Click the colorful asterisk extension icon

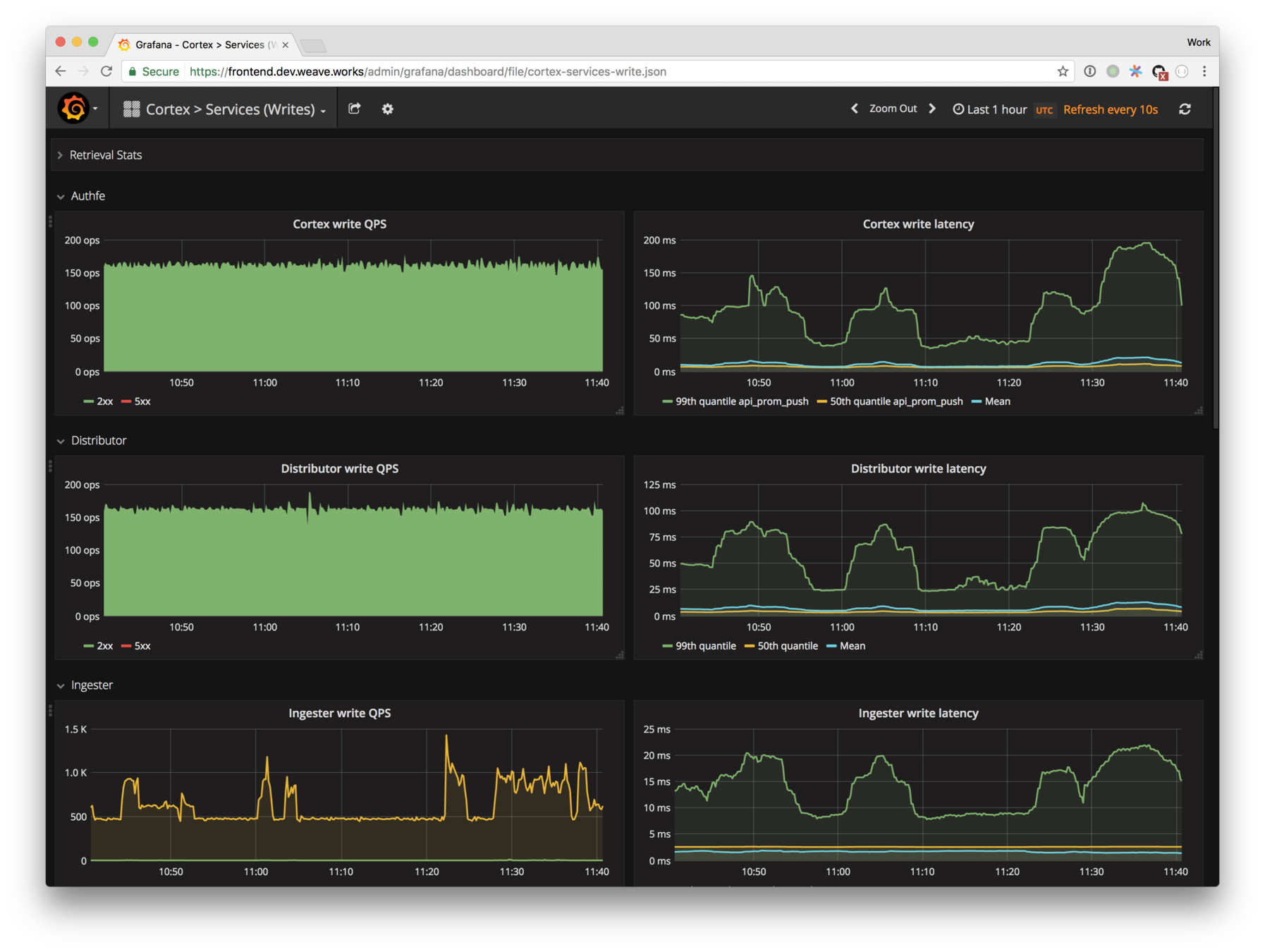click(x=1135, y=71)
